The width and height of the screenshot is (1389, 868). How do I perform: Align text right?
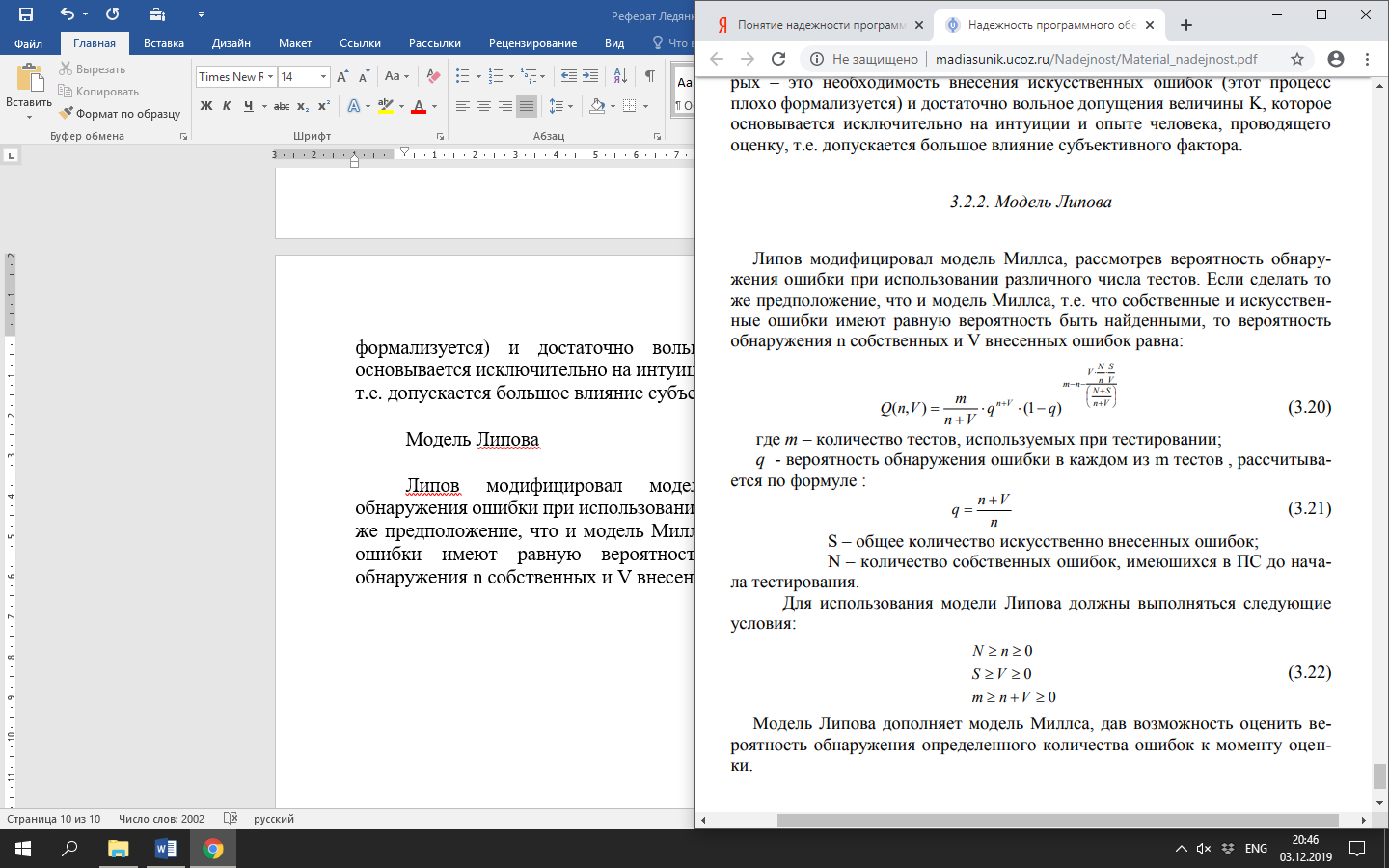point(505,106)
